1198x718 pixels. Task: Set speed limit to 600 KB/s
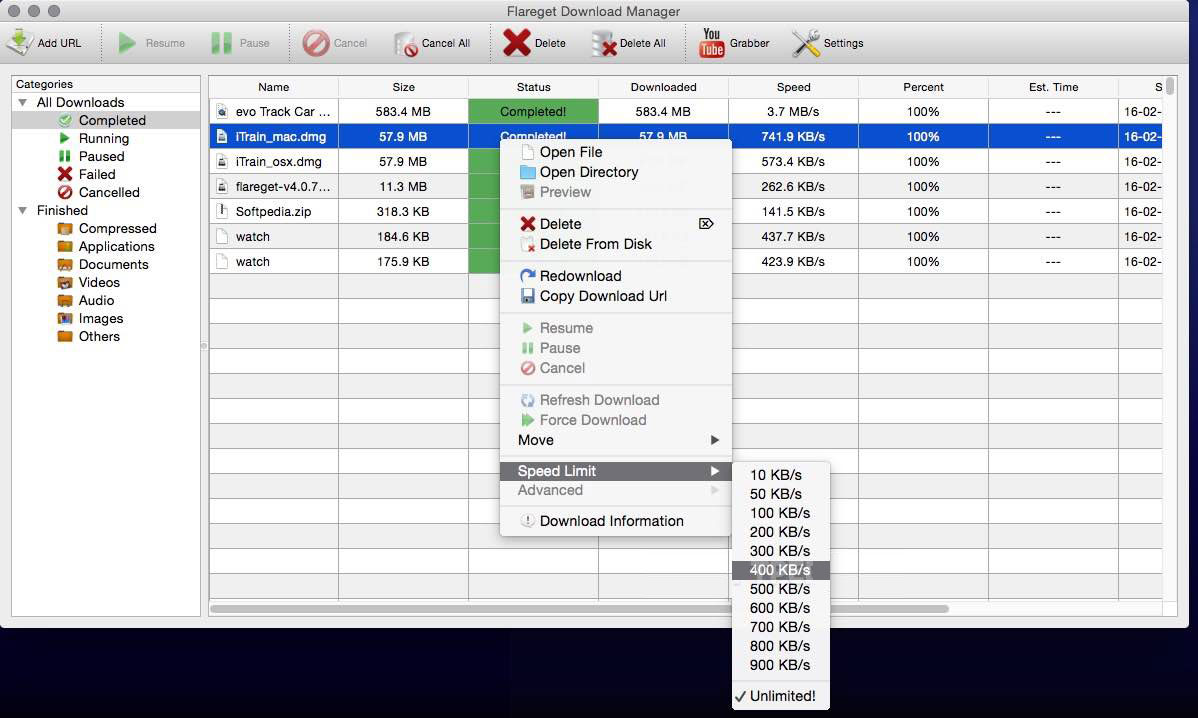(781, 608)
